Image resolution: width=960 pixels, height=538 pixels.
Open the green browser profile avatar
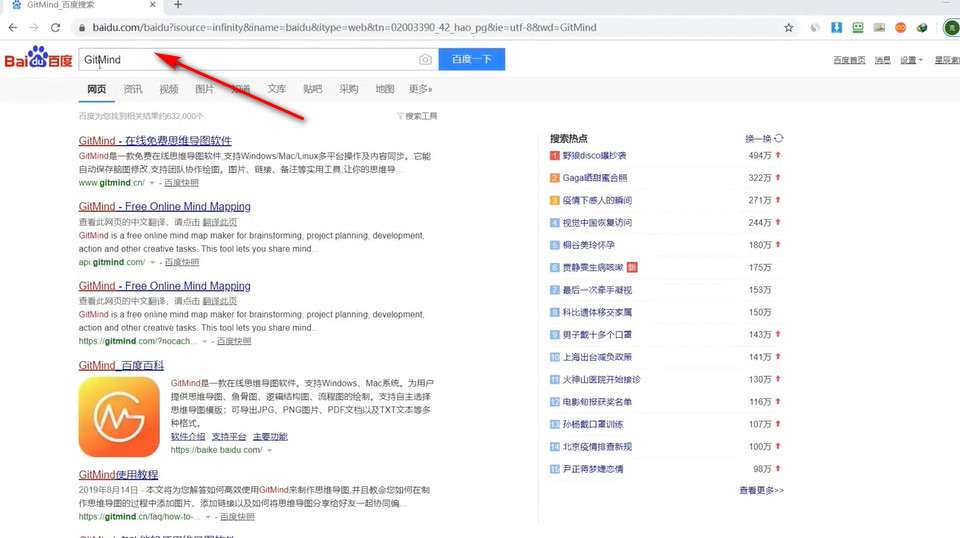[x=952, y=28]
